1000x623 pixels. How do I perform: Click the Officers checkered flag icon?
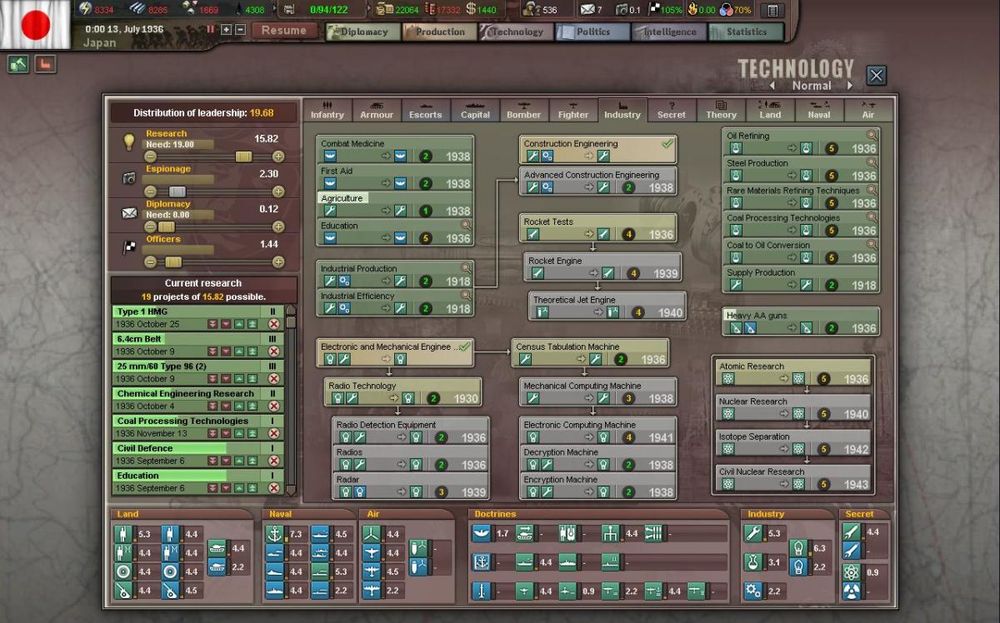tap(129, 247)
